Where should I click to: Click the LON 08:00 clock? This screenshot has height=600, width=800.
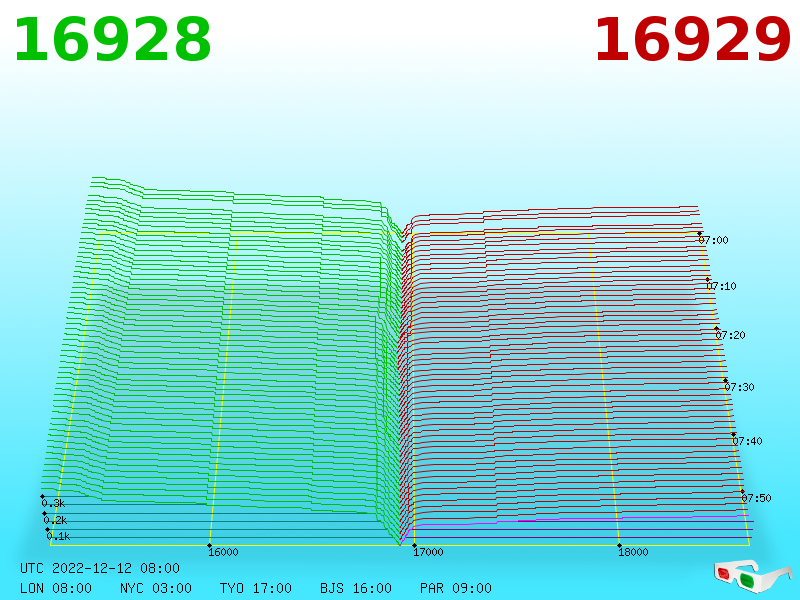(56, 588)
